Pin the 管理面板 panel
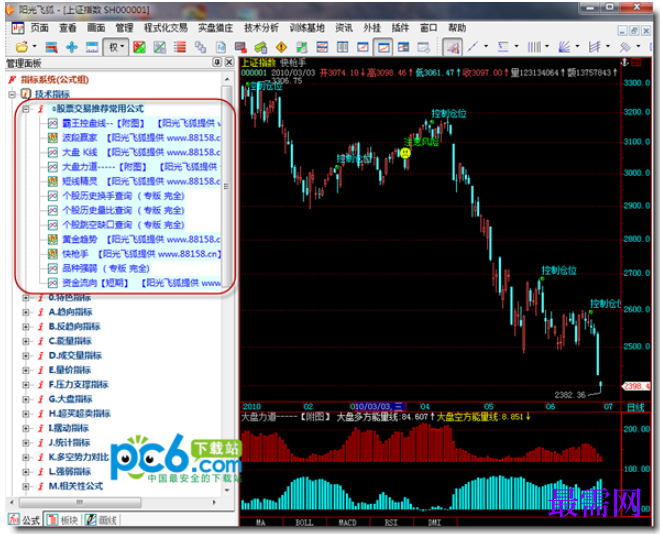The height and width of the screenshot is (534, 660). coord(217,62)
